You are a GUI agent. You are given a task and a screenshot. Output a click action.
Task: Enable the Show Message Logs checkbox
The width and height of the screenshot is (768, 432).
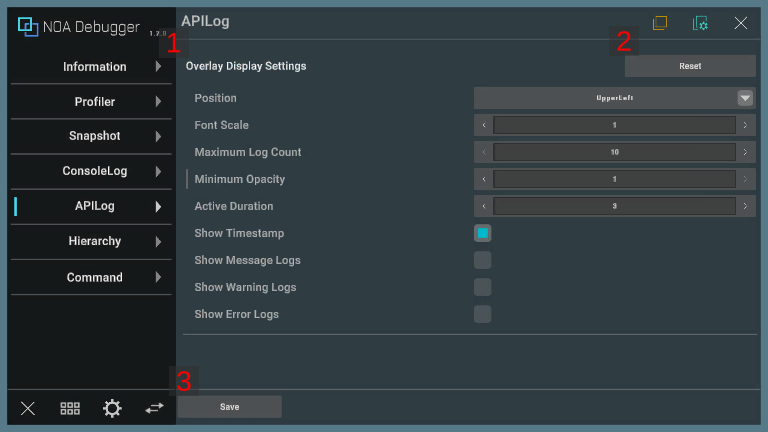[482, 260]
